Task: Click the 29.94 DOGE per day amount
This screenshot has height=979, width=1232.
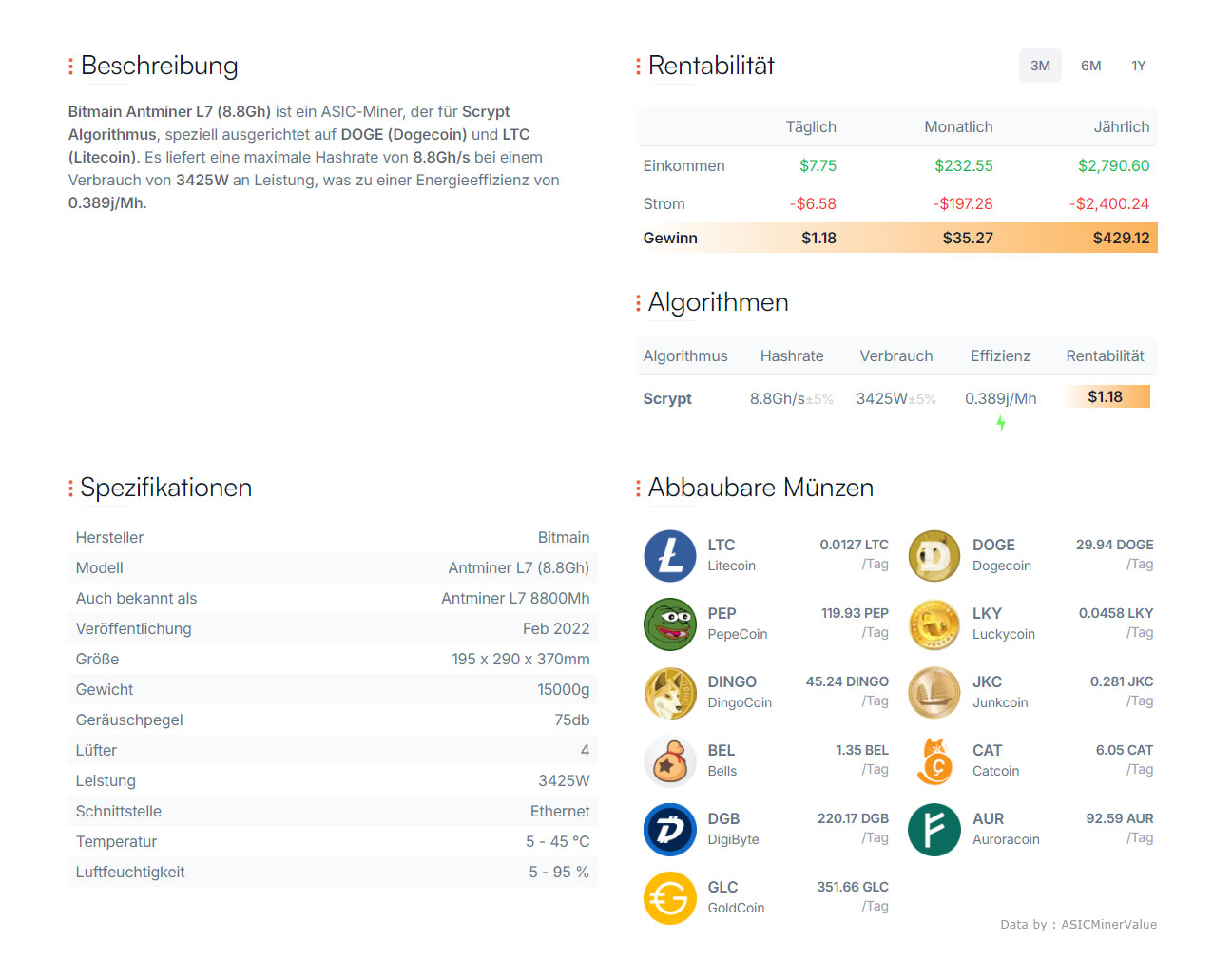Action: [x=1114, y=545]
